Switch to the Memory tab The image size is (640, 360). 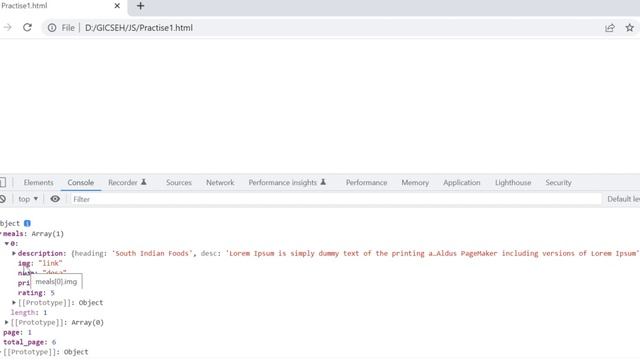point(415,182)
